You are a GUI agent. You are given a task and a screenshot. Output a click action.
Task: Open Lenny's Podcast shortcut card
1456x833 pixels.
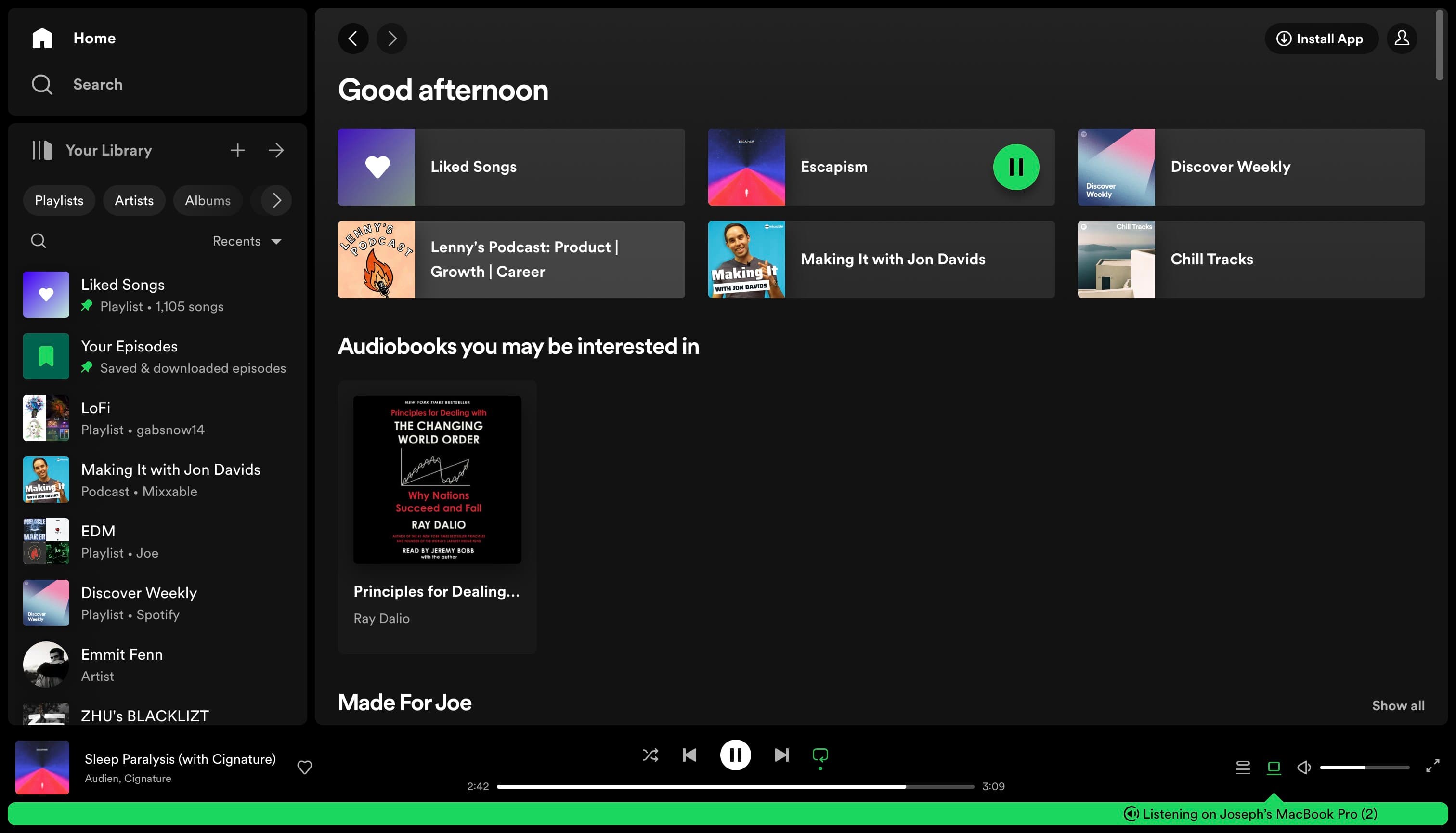(511, 260)
